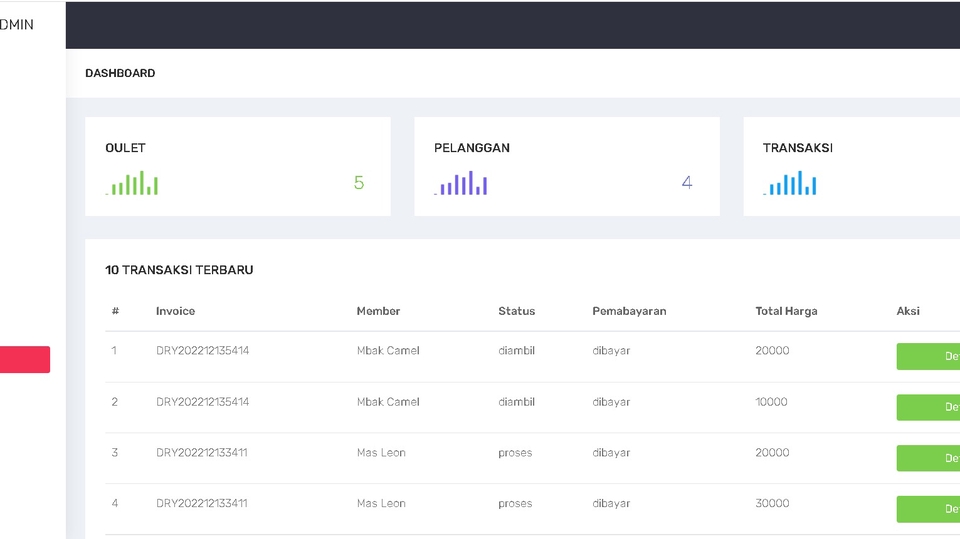The width and height of the screenshot is (960, 539).
Task: Select invoice DRY202212133411 in row 4
Action: (201, 503)
